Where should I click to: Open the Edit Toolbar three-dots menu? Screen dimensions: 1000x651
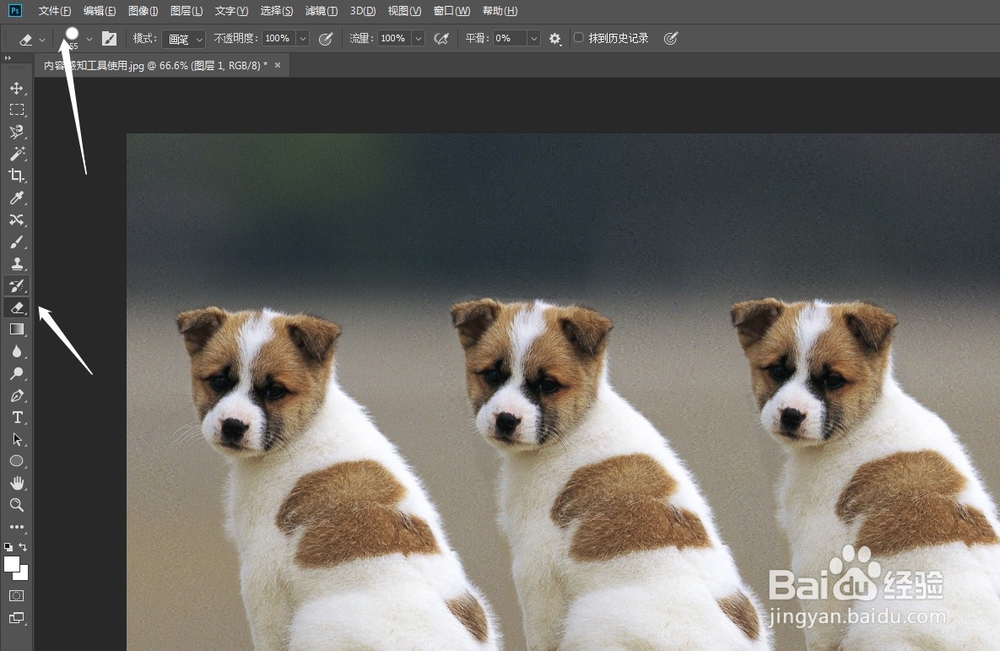pos(17,527)
